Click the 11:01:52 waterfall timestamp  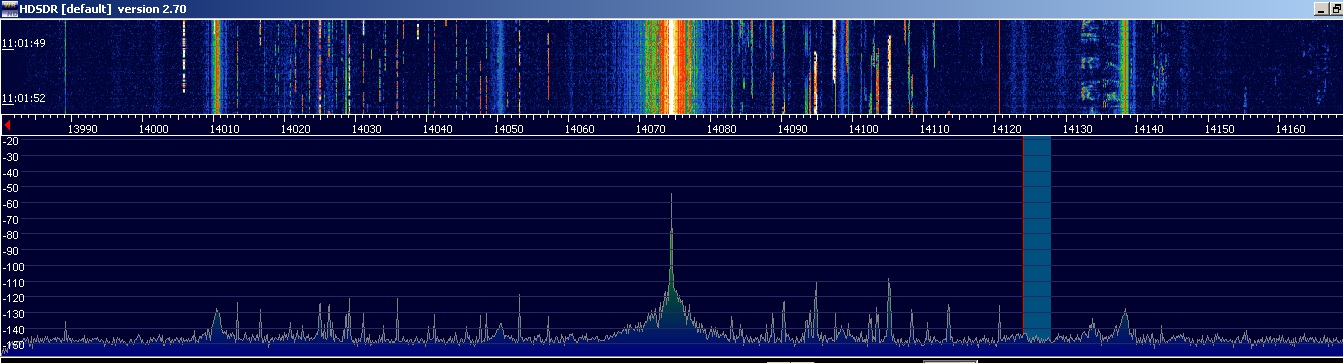pos(24,98)
